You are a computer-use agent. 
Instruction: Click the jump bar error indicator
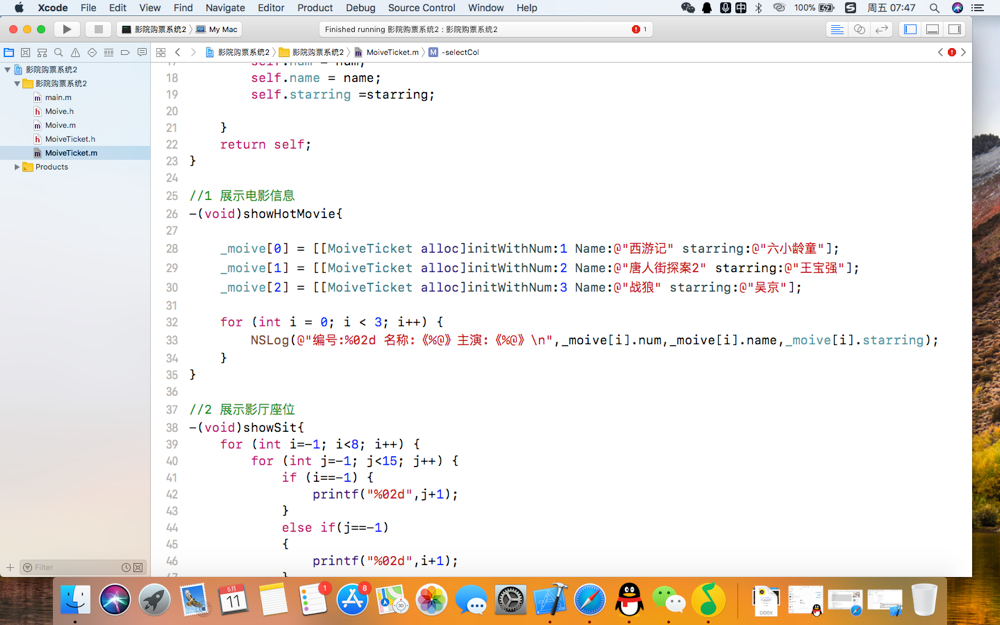point(952,52)
